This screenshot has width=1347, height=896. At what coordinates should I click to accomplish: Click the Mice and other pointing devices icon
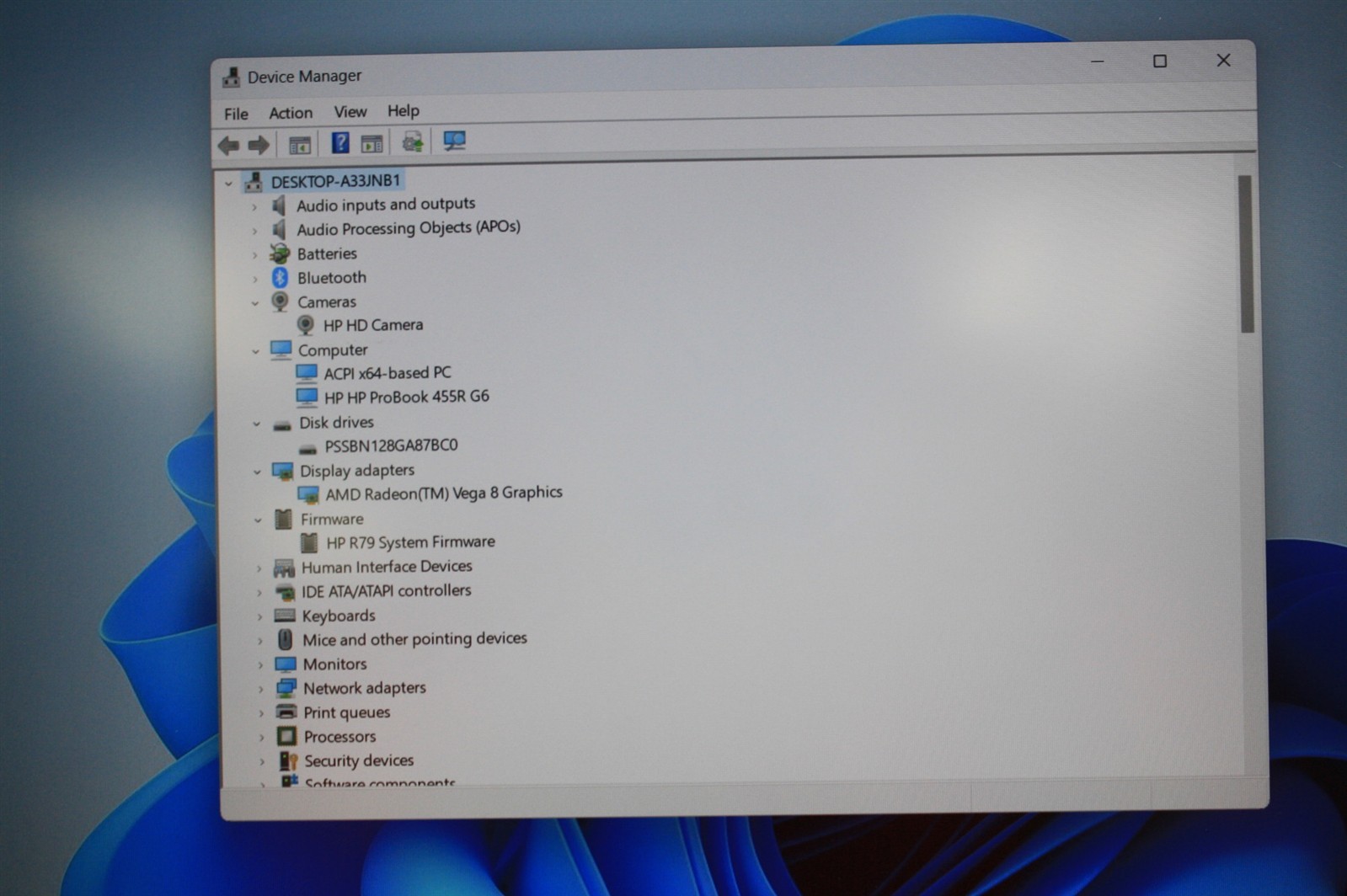click(x=286, y=640)
